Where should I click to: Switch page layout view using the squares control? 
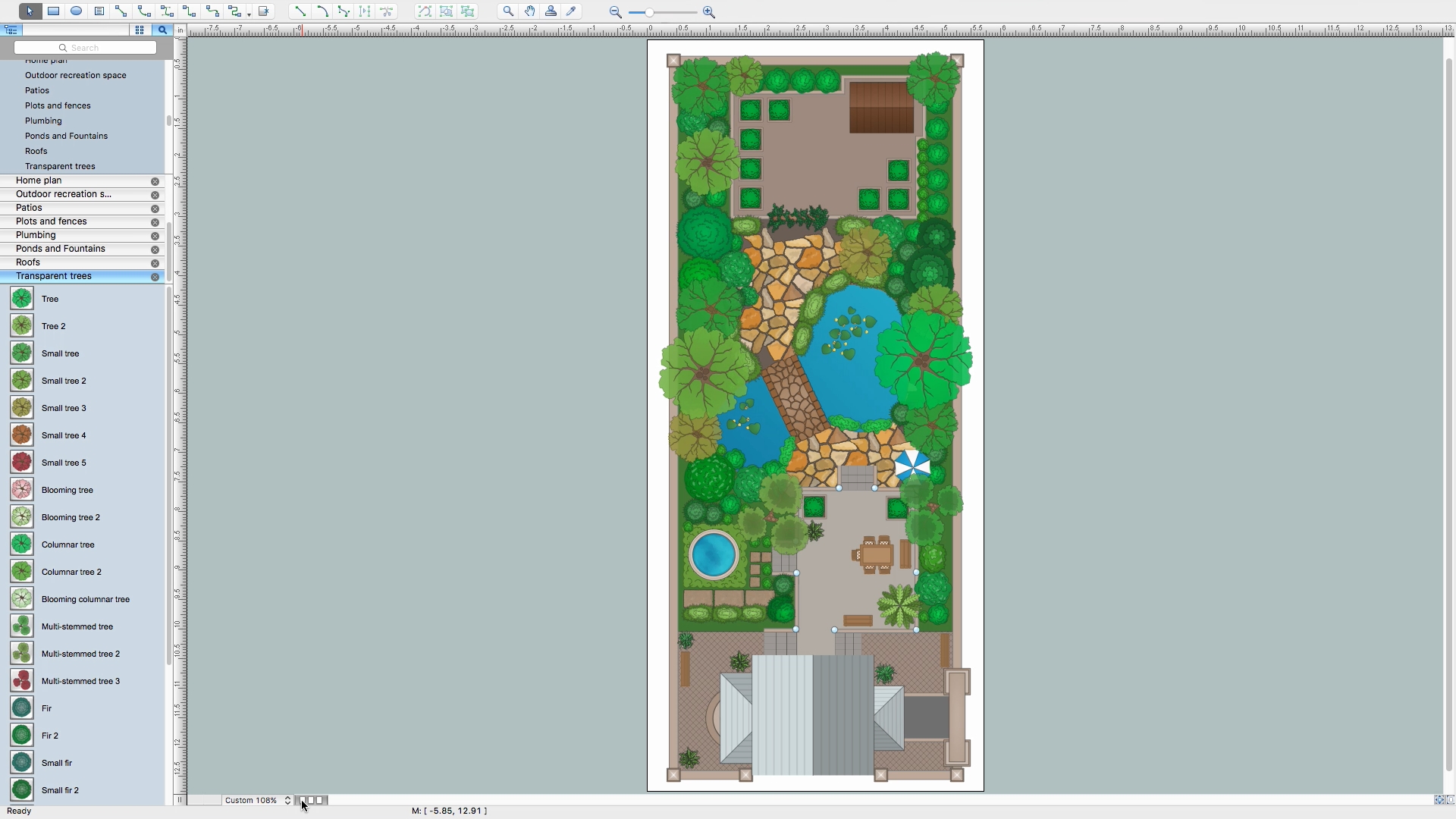click(x=311, y=800)
